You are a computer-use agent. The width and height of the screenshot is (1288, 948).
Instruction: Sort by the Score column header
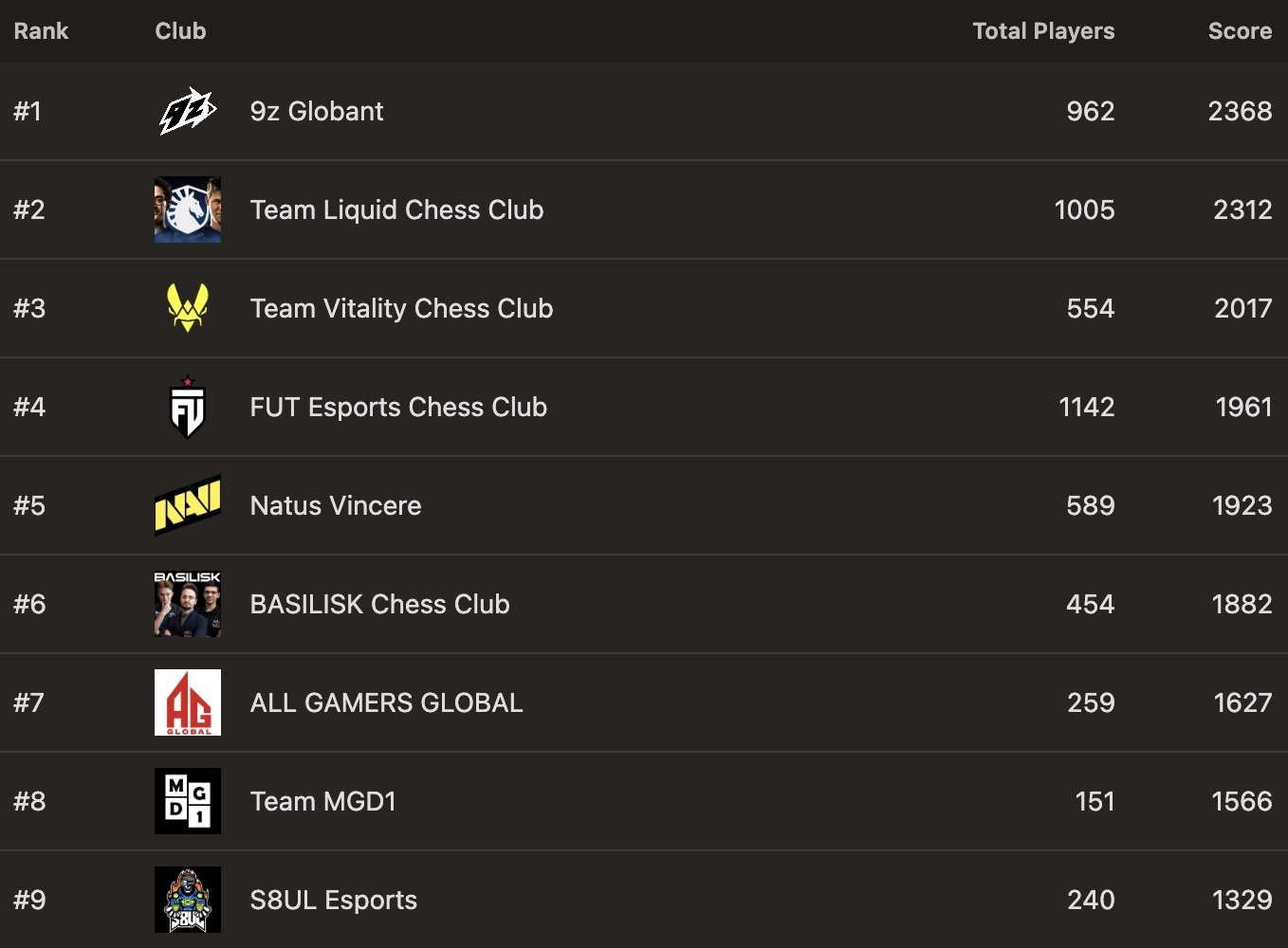[x=1240, y=31]
